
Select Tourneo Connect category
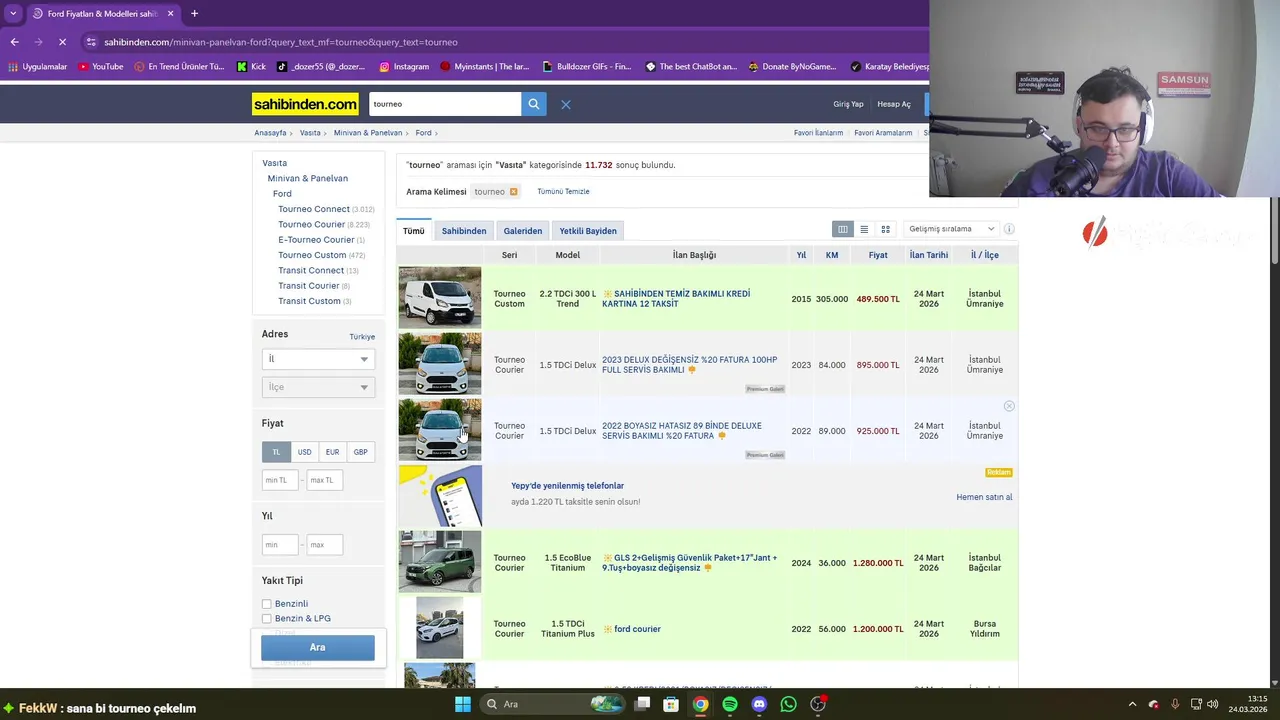pos(314,209)
